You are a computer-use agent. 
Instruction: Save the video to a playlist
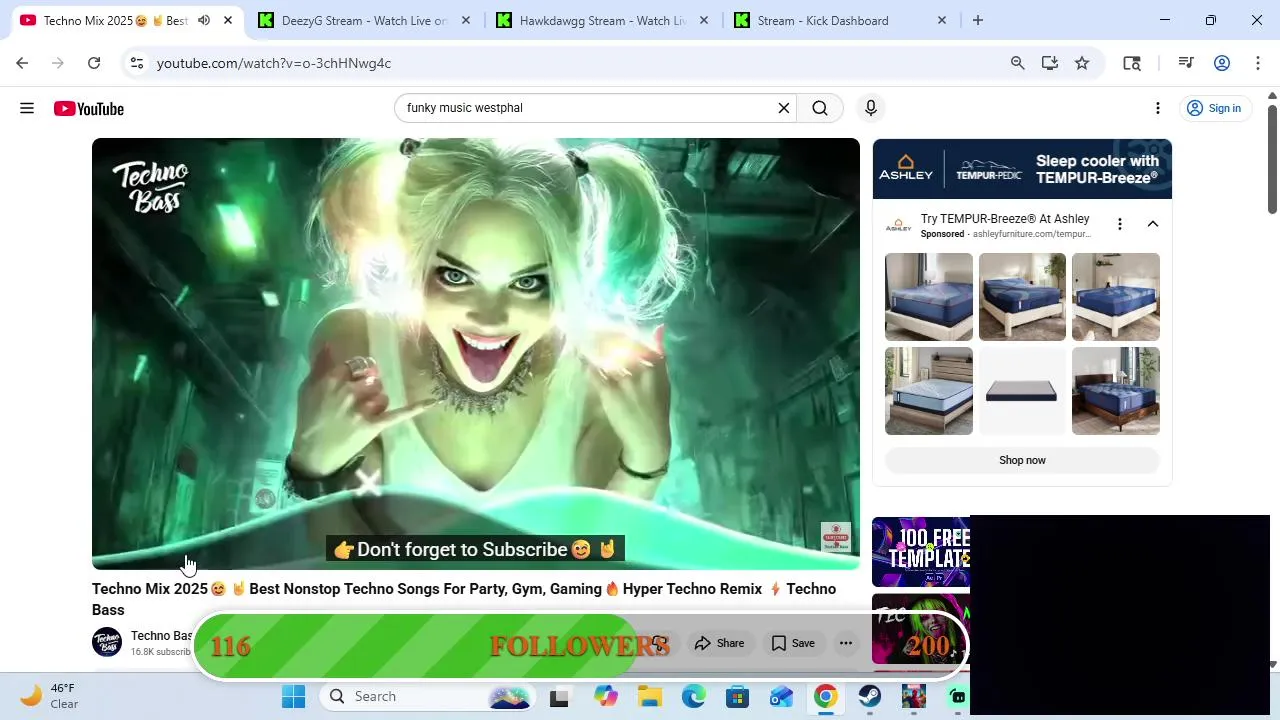(793, 643)
